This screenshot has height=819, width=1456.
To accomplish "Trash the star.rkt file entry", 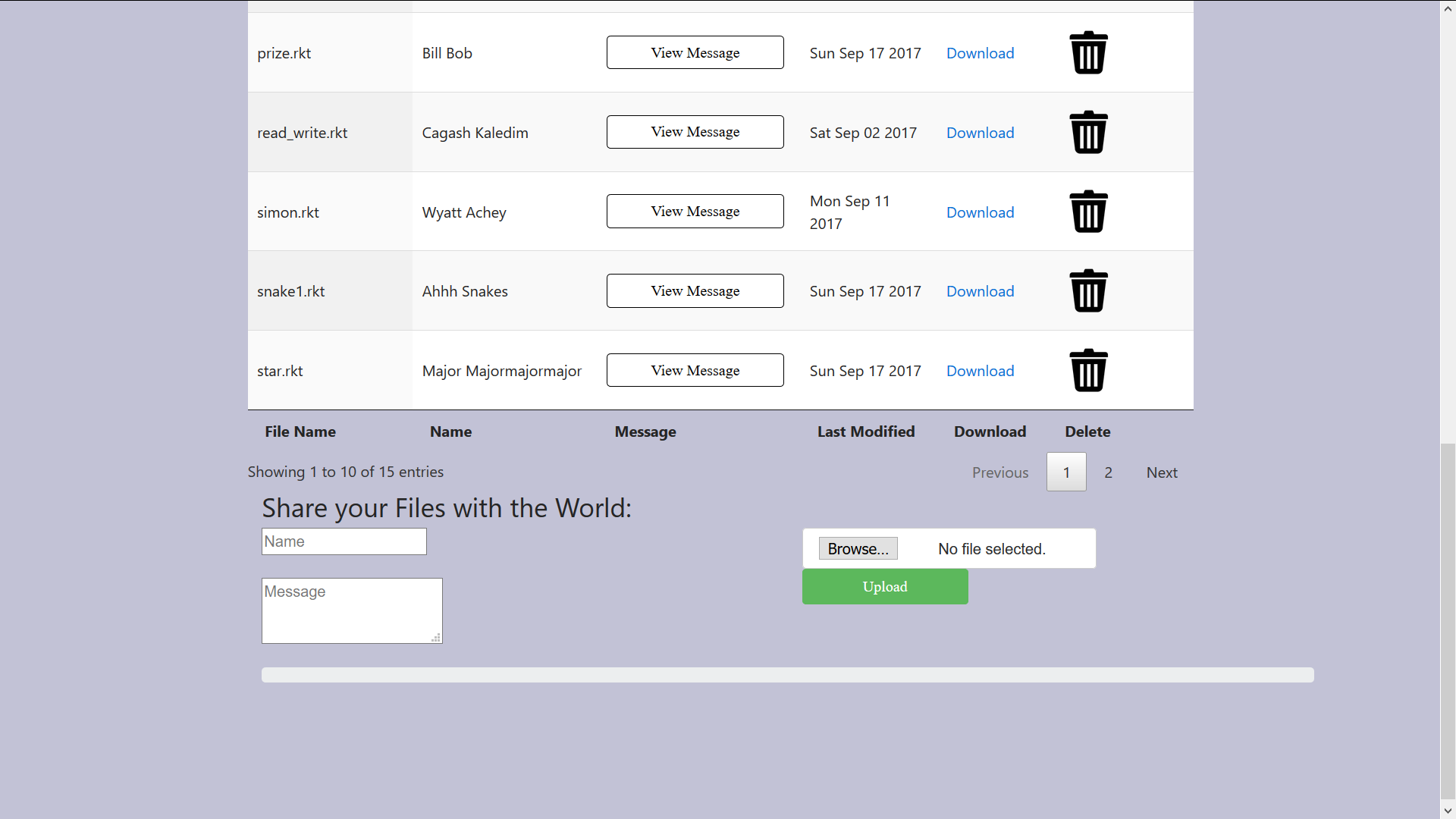I will (1088, 371).
